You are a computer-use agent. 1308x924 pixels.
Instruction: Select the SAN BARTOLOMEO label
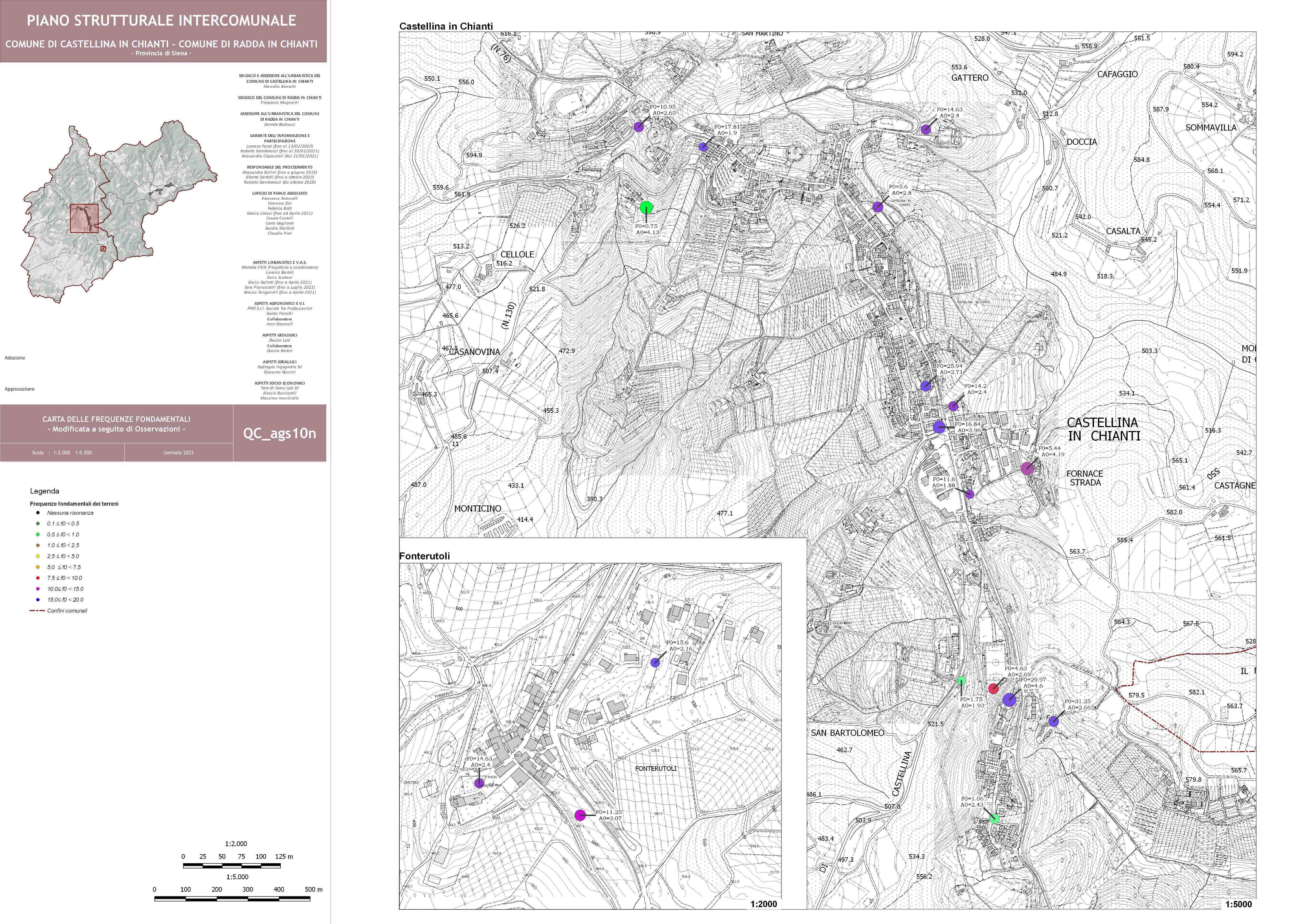click(848, 733)
